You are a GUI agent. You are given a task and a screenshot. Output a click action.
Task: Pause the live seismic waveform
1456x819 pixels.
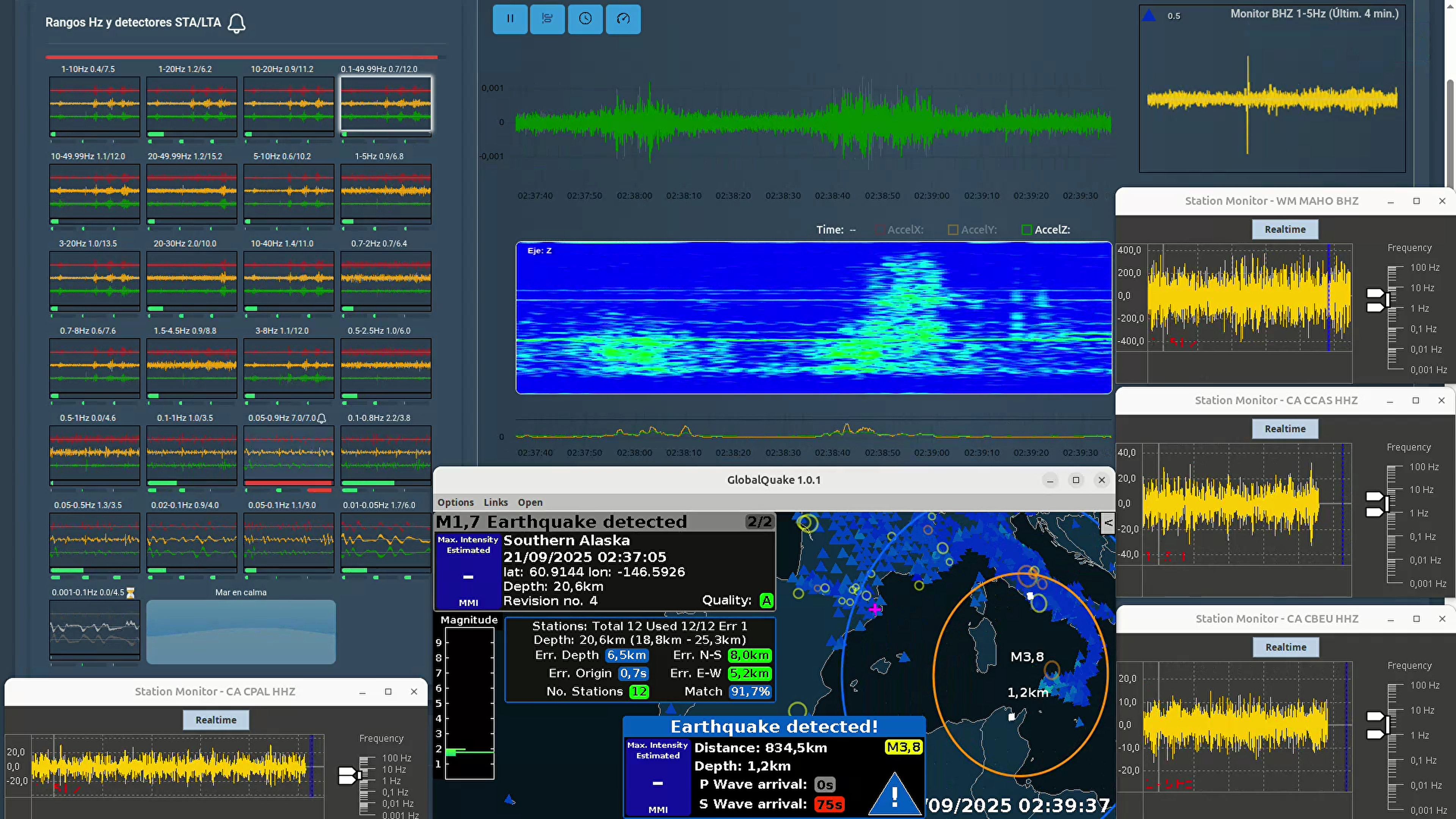point(510,19)
